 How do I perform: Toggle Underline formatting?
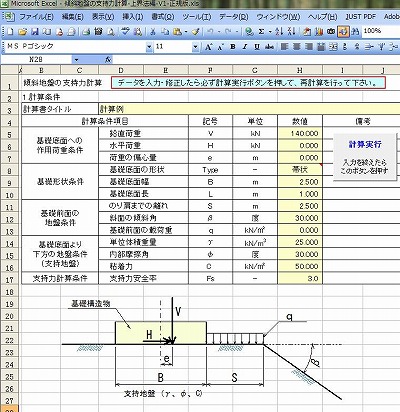tap(257, 47)
